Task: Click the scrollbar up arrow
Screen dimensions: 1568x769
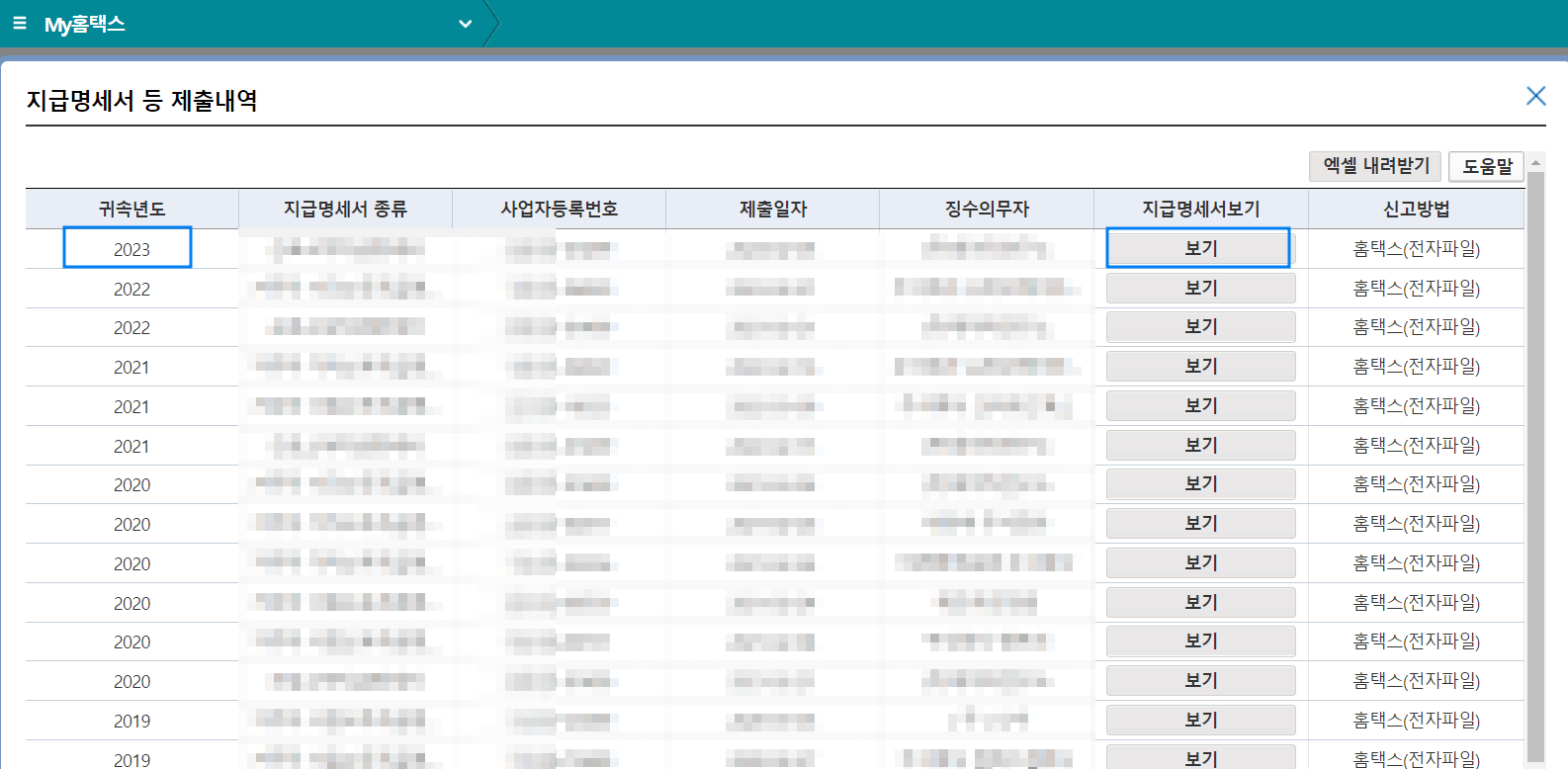Action: click(x=1535, y=162)
